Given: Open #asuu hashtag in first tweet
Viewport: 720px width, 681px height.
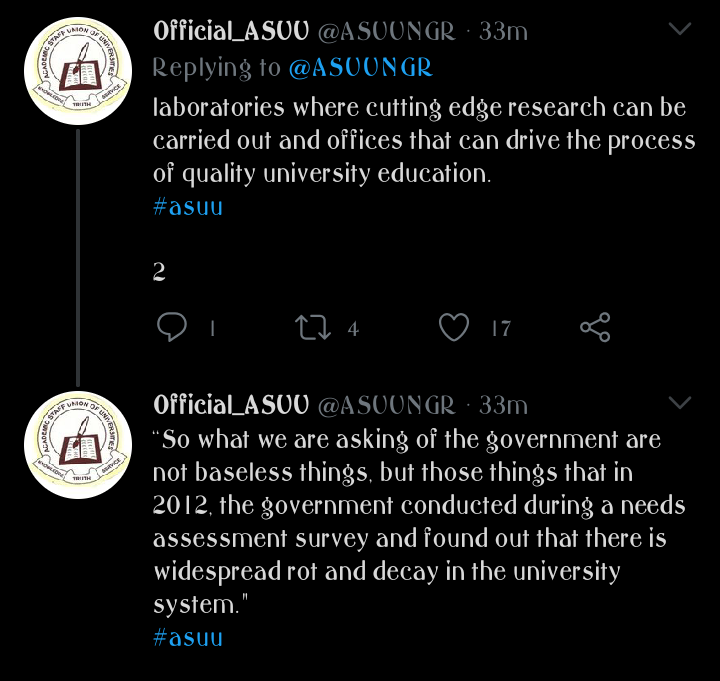Looking at the screenshot, I should coord(188,207).
